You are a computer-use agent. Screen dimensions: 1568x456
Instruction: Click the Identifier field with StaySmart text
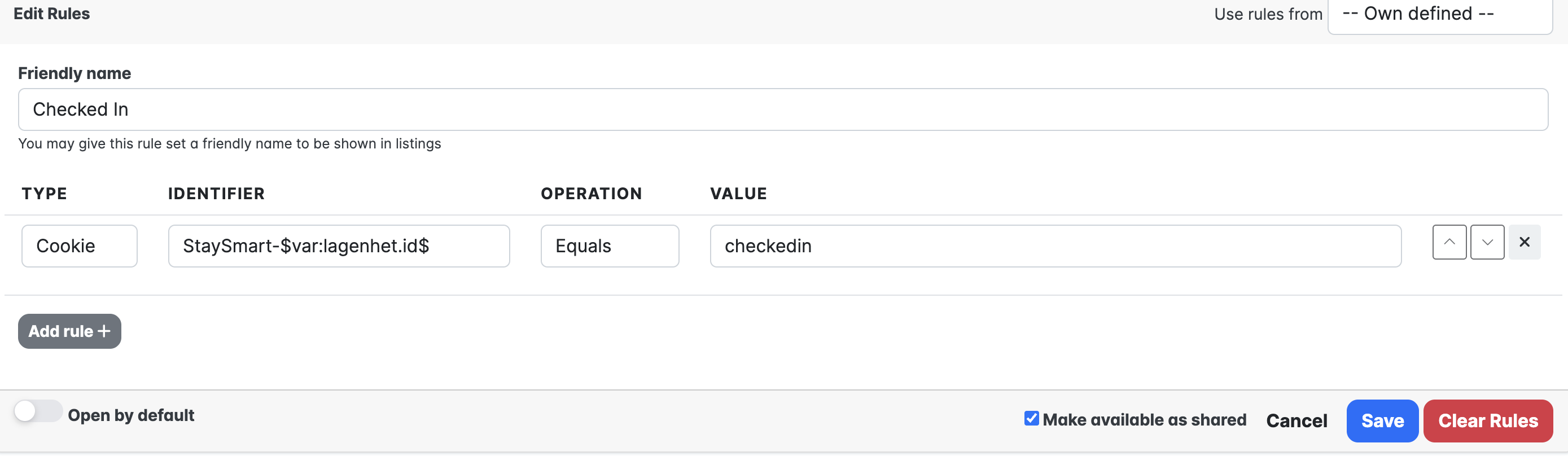339,246
